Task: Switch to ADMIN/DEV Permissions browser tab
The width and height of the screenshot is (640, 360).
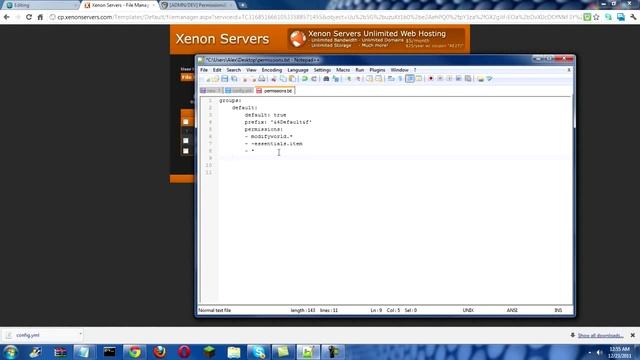Action: [197, 5]
